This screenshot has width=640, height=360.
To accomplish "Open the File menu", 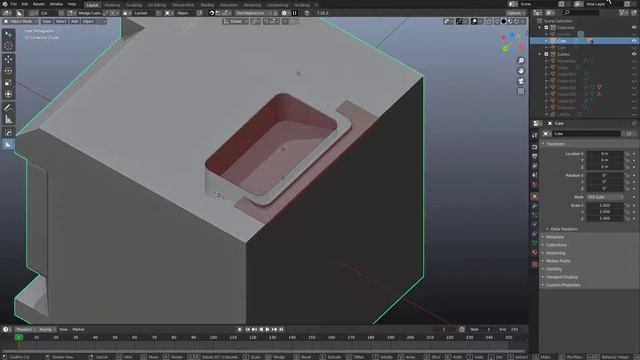I will tap(14, 4).
